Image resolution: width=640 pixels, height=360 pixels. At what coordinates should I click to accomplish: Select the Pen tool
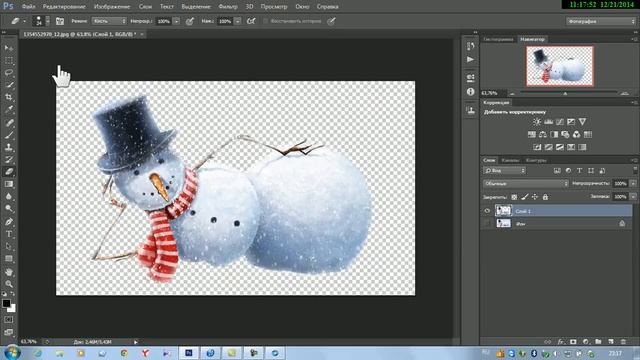9,222
